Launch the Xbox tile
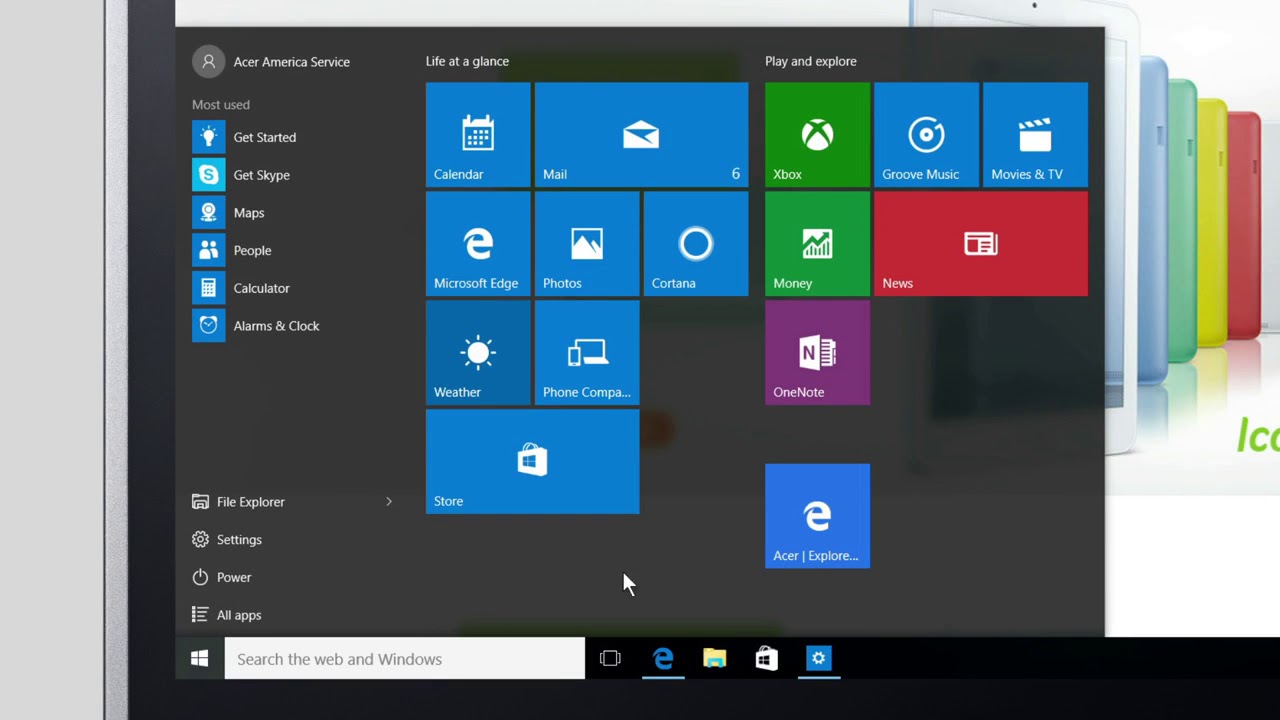The height and width of the screenshot is (720, 1280). click(x=817, y=135)
